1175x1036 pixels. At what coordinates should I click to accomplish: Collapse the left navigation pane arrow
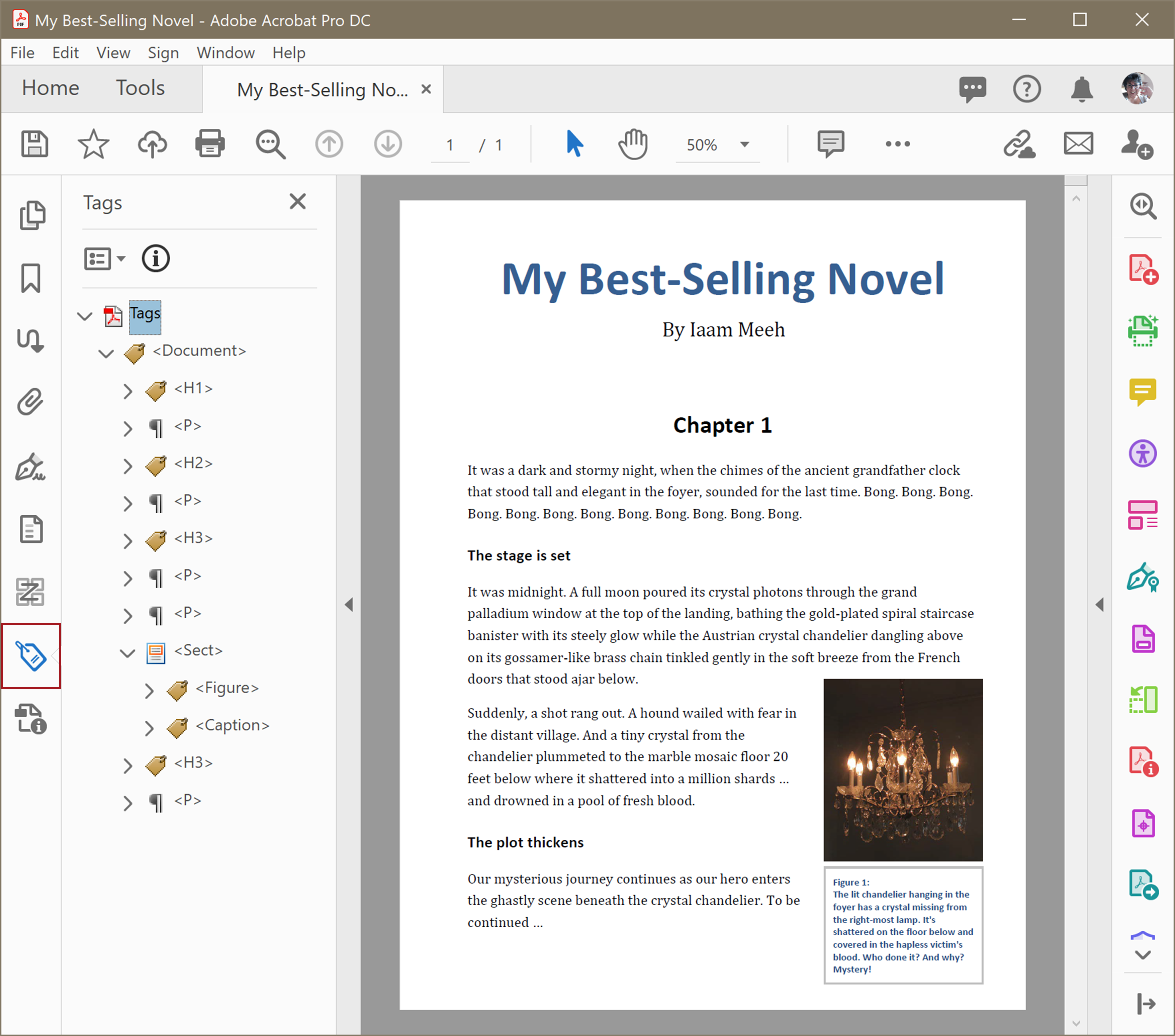point(349,605)
